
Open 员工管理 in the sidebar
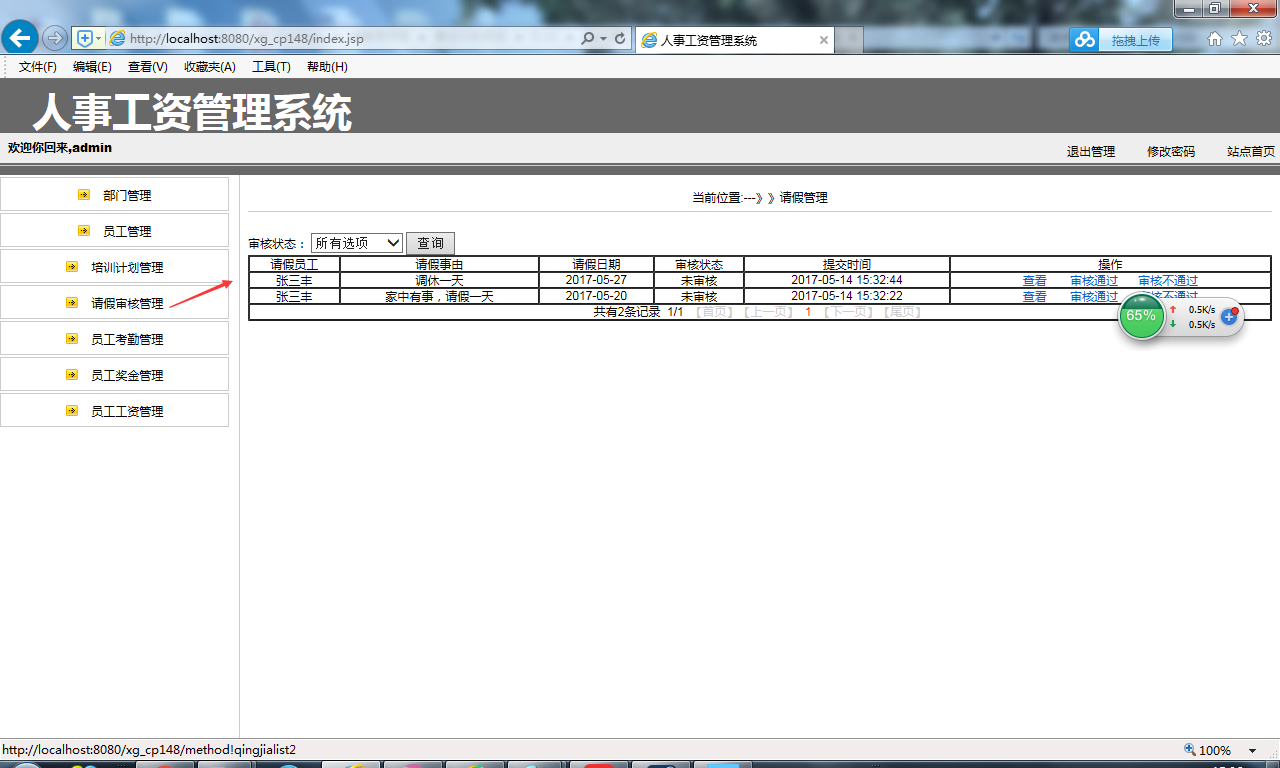pyautogui.click(x=127, y=231)
